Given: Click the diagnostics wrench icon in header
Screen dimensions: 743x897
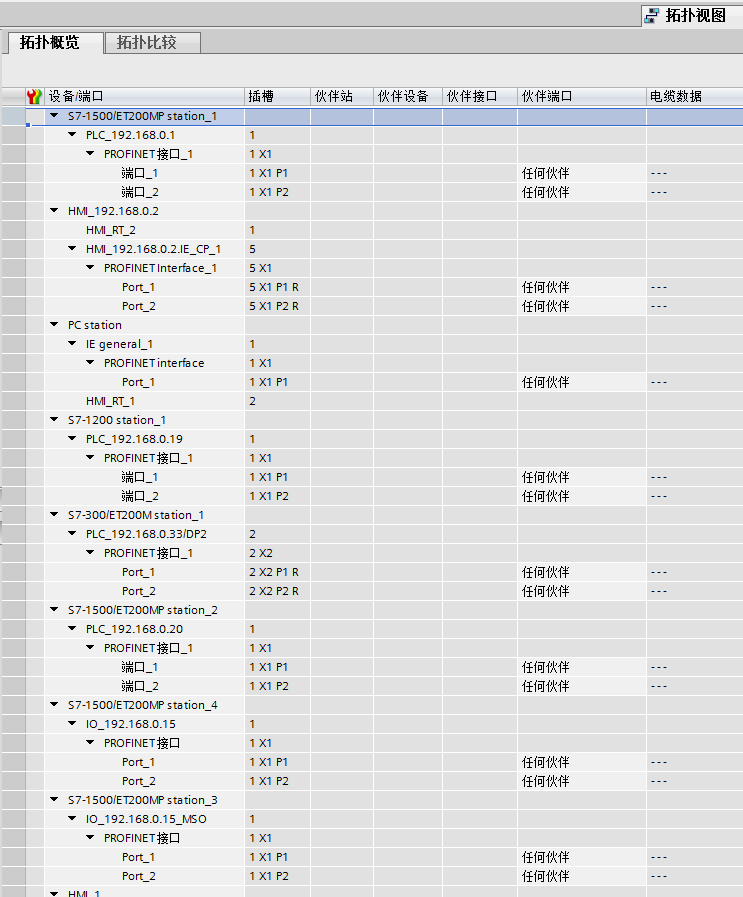Looking at the screenshot, I should pos(34,96).
